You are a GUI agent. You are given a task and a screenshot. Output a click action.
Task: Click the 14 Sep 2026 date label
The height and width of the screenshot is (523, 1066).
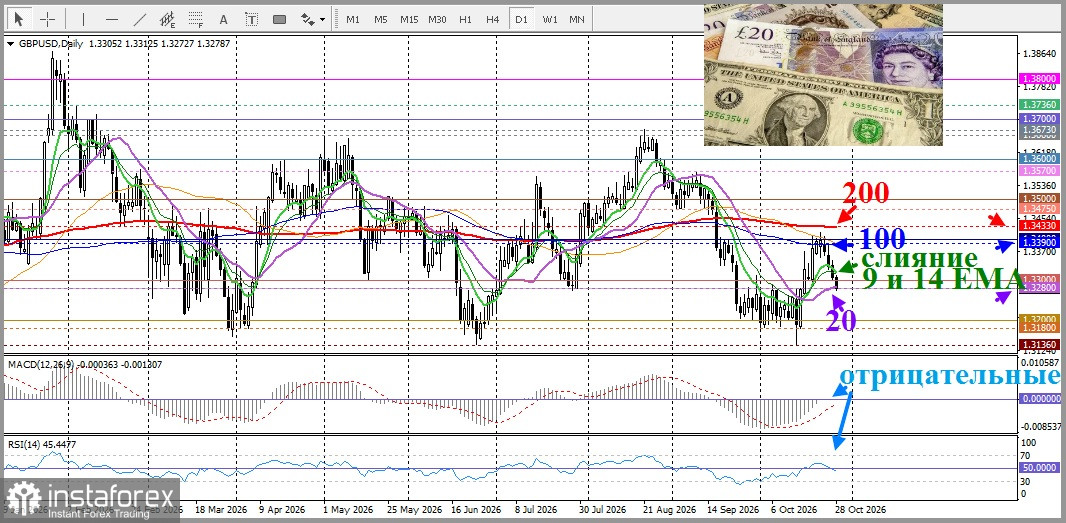pos(733,509)
